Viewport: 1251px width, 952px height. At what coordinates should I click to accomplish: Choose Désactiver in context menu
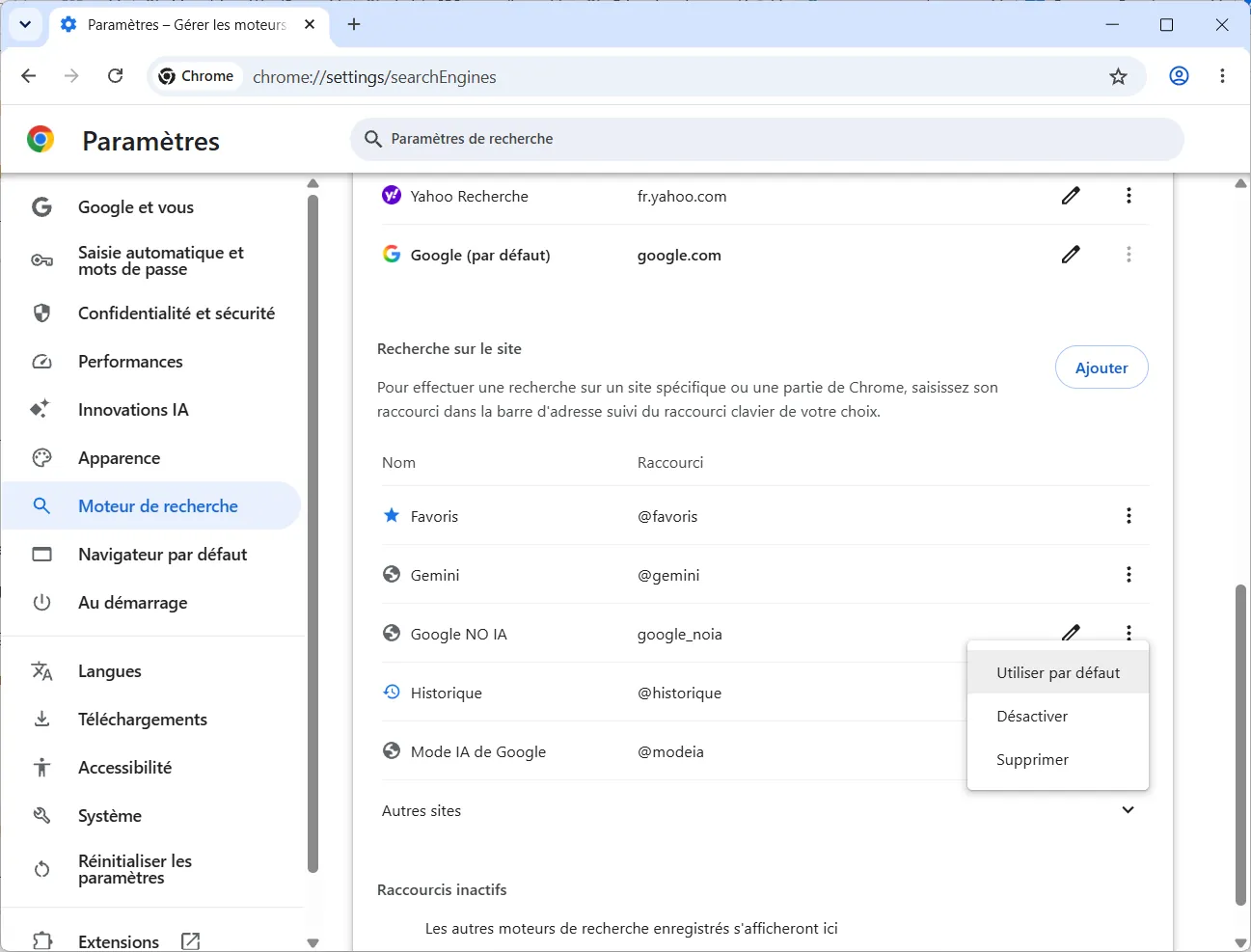click(1058, 717)
